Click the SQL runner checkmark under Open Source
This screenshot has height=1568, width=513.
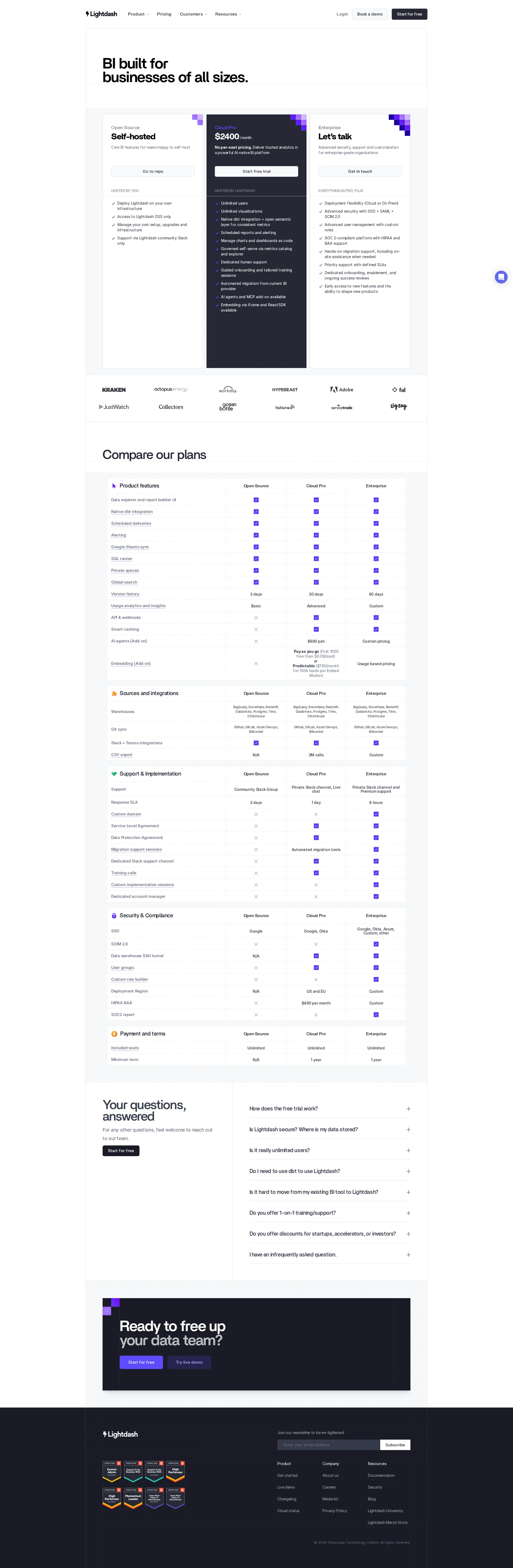[256, 559]
